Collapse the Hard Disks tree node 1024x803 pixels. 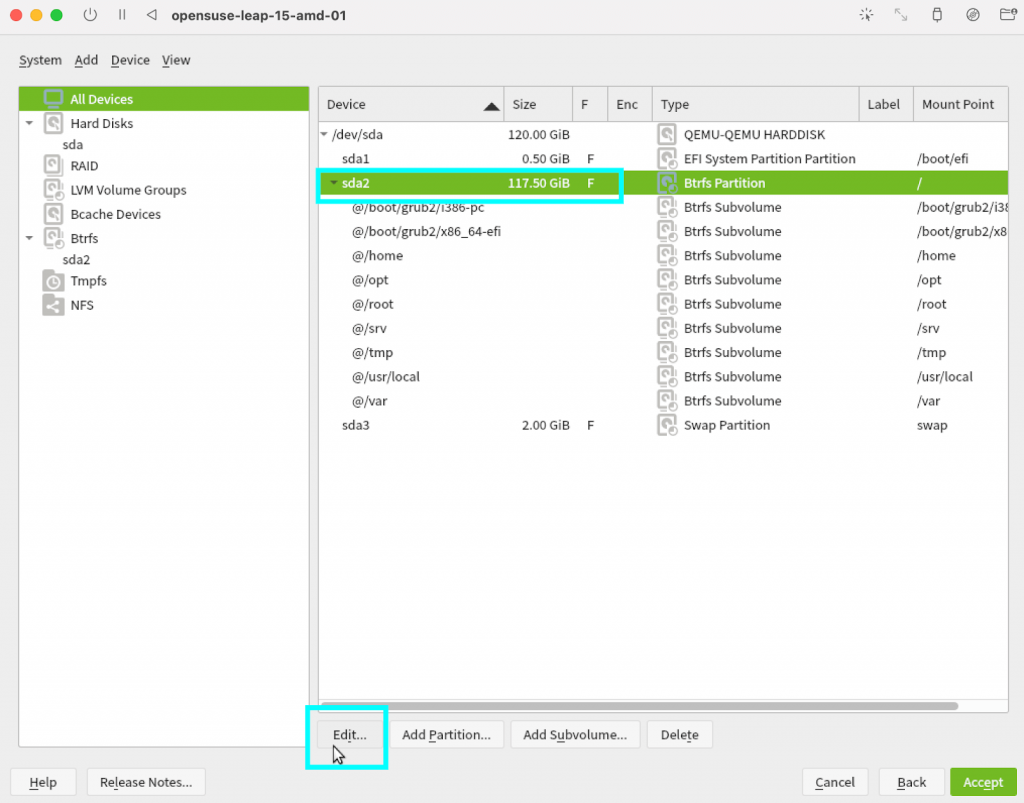pyautogui.click(x=29, y=123)
